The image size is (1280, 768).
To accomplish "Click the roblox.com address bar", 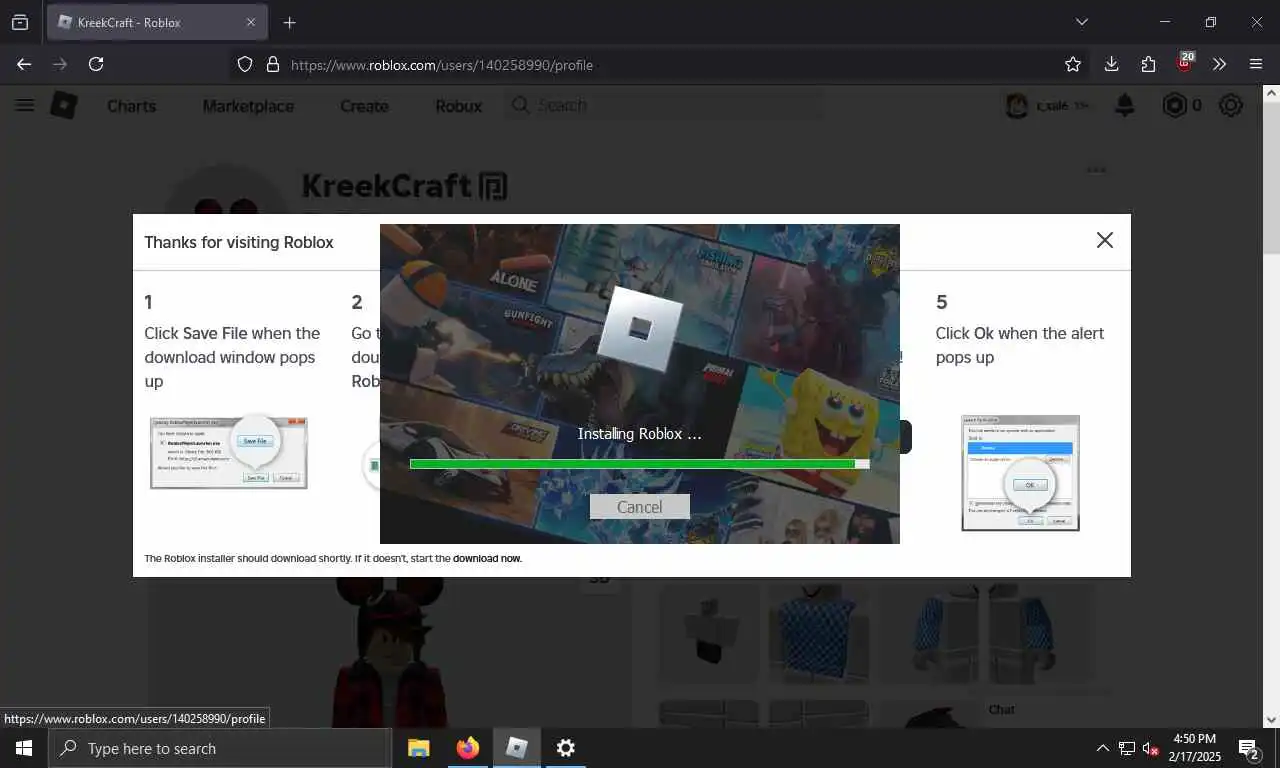I will pyautogui.click(x=660, y=64).
